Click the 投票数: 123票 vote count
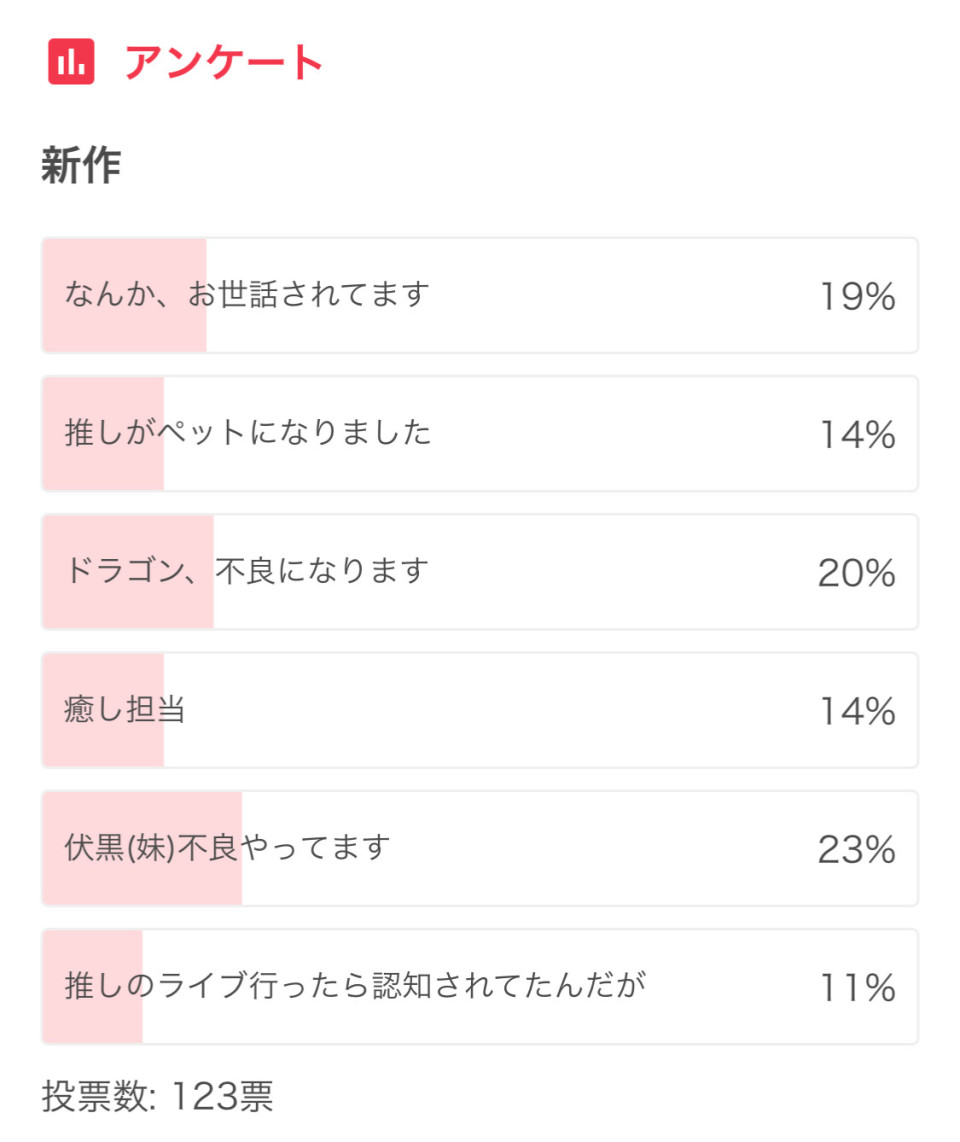The width and height of the screenshot is (960, 1142). click(157, 1096)
